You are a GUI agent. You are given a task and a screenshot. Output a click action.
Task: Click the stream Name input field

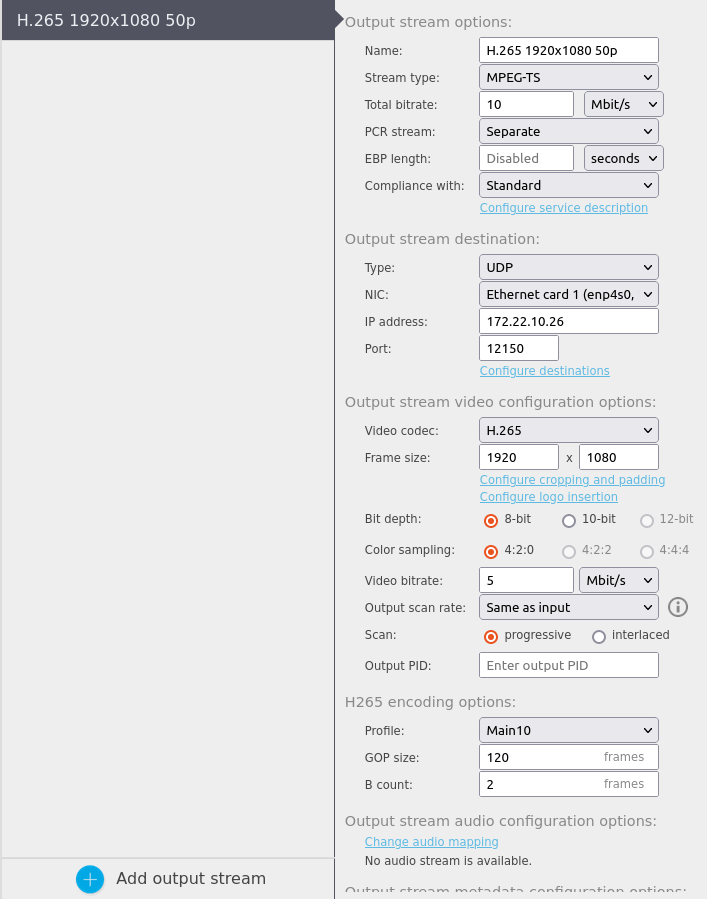(569, 50)
